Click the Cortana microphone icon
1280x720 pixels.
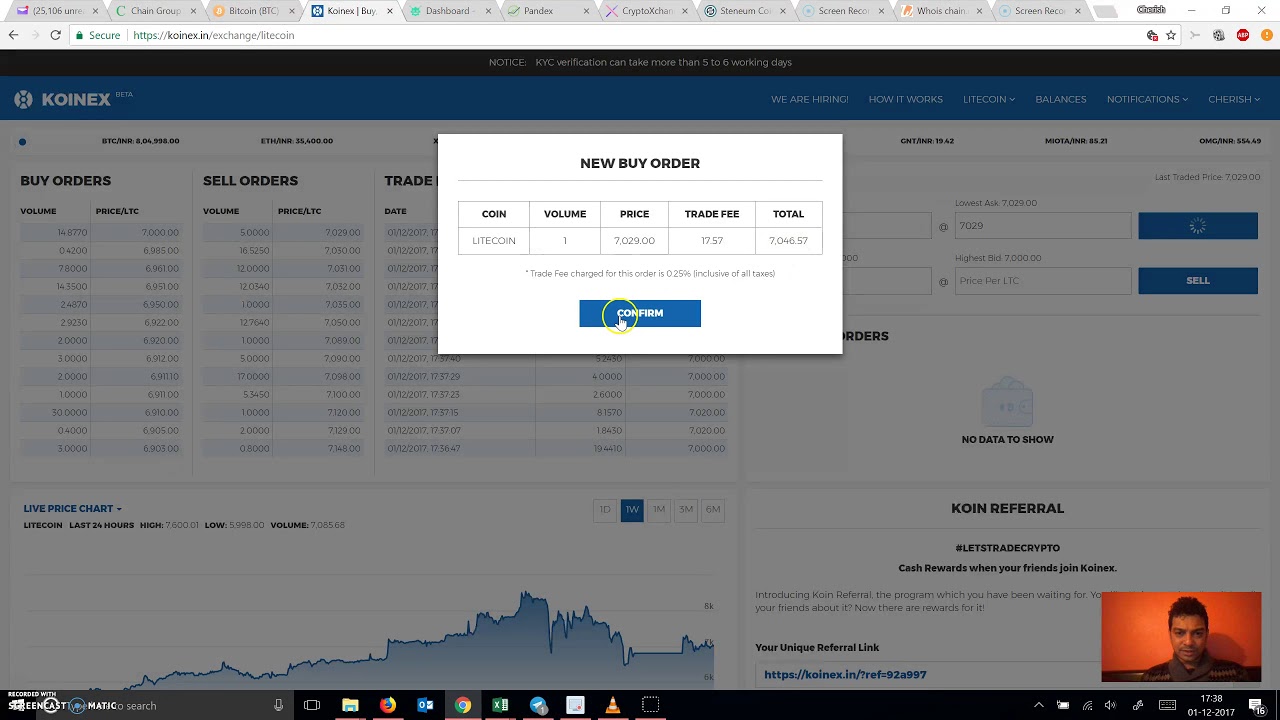click(x=279, y=706)
